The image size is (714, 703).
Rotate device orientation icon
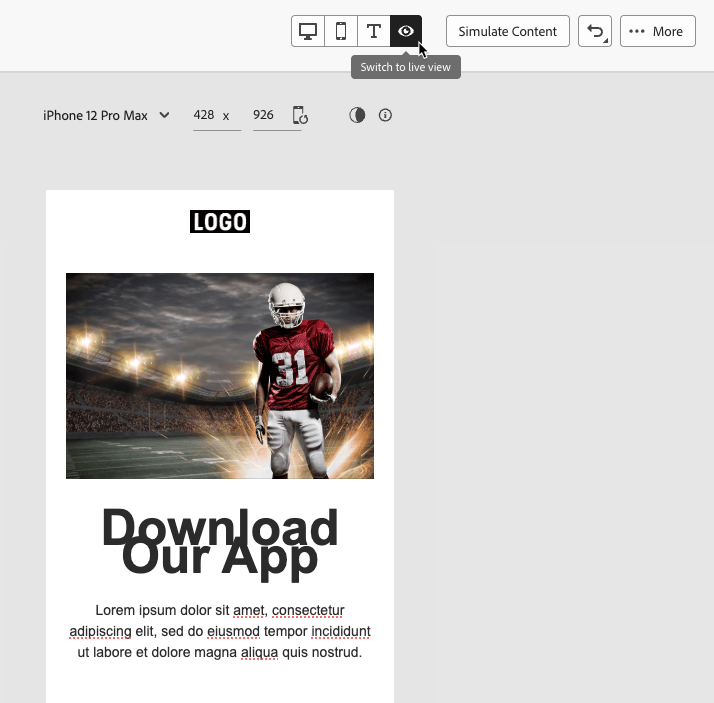coord(300,115)
